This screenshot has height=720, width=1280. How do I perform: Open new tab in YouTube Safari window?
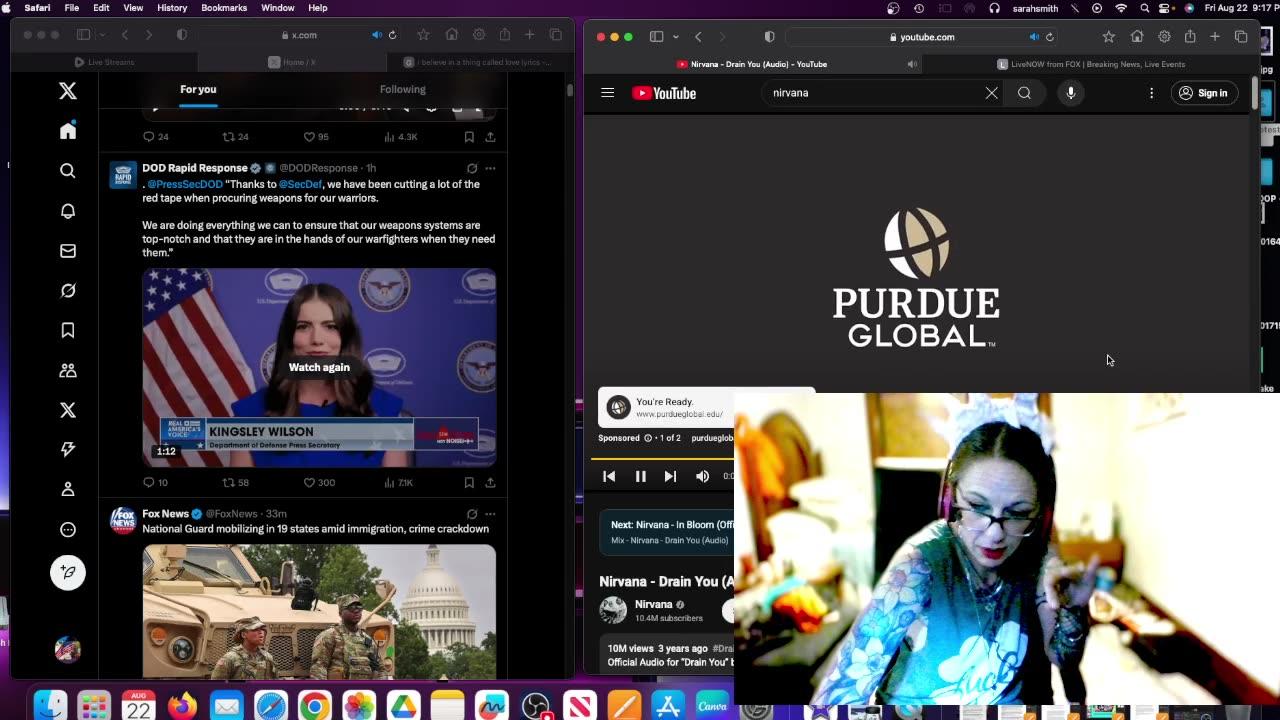(x=1214, y=37)
